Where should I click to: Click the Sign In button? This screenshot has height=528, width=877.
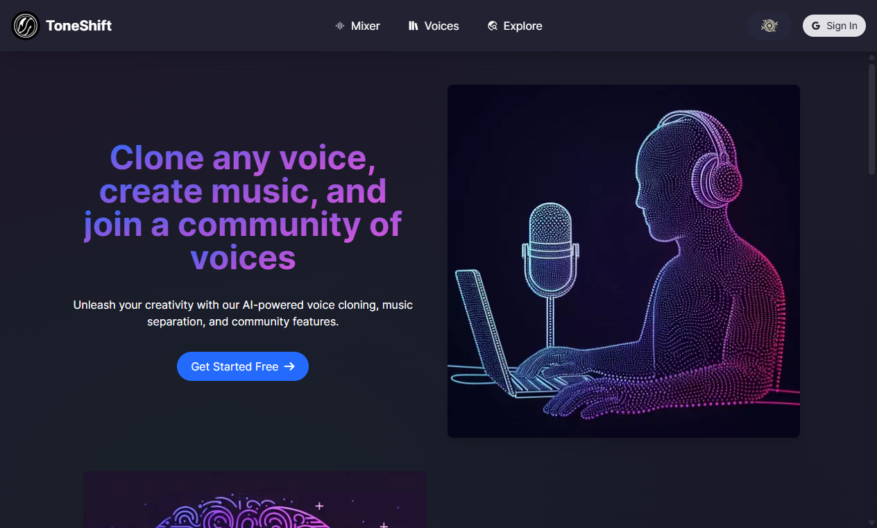point(834,26)
